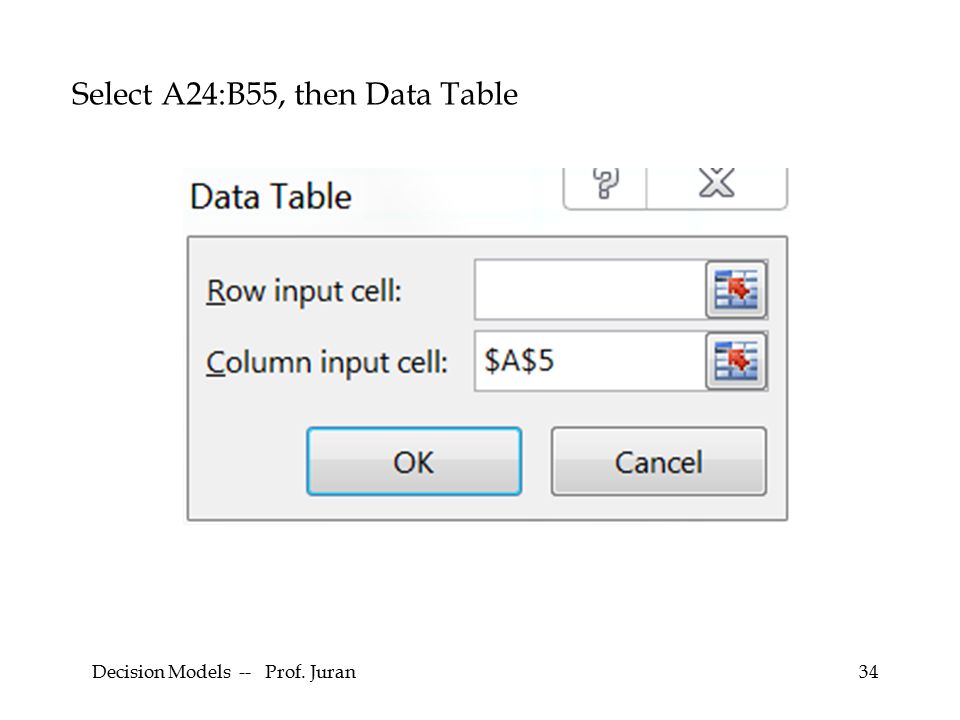Confirm the data table with OK
Viewport: 960px width, 720px height.
click(x=414, y=462)
